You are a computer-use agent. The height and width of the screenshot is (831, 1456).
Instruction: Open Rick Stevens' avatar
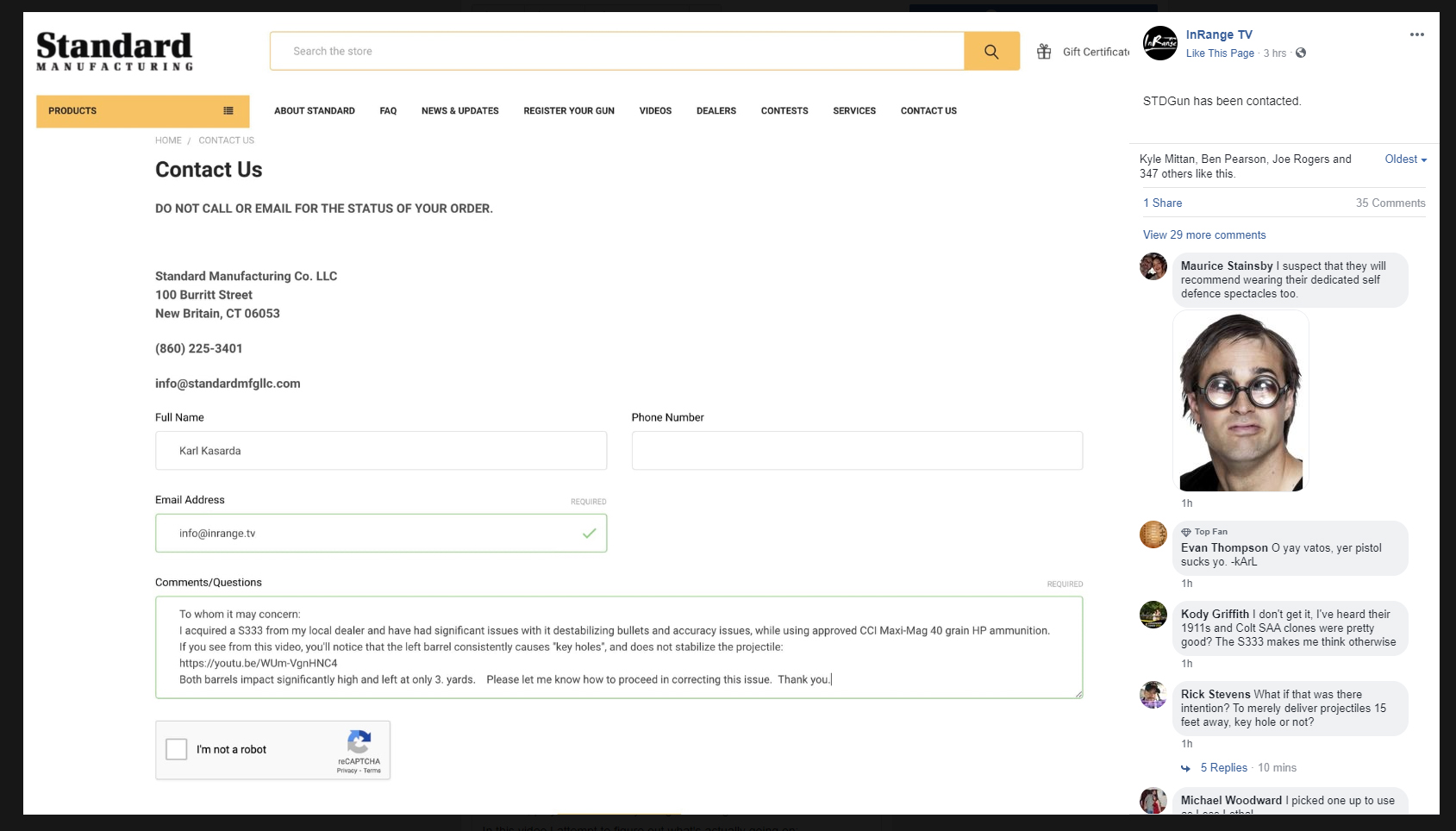click(x=1153, y=695)
